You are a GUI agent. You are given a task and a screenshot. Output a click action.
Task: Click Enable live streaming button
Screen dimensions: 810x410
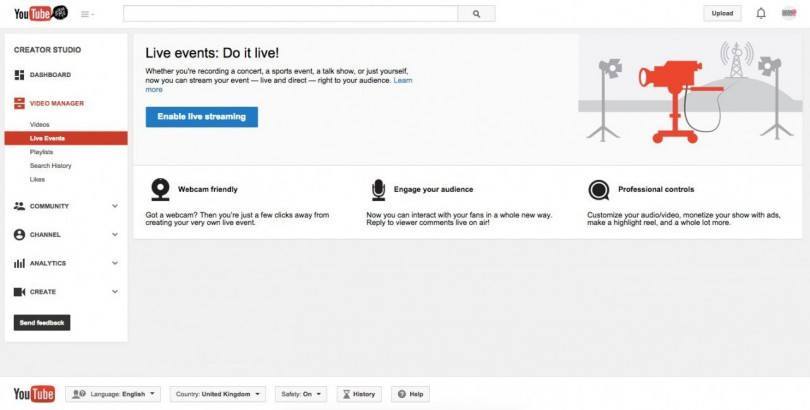pos(201,117)
